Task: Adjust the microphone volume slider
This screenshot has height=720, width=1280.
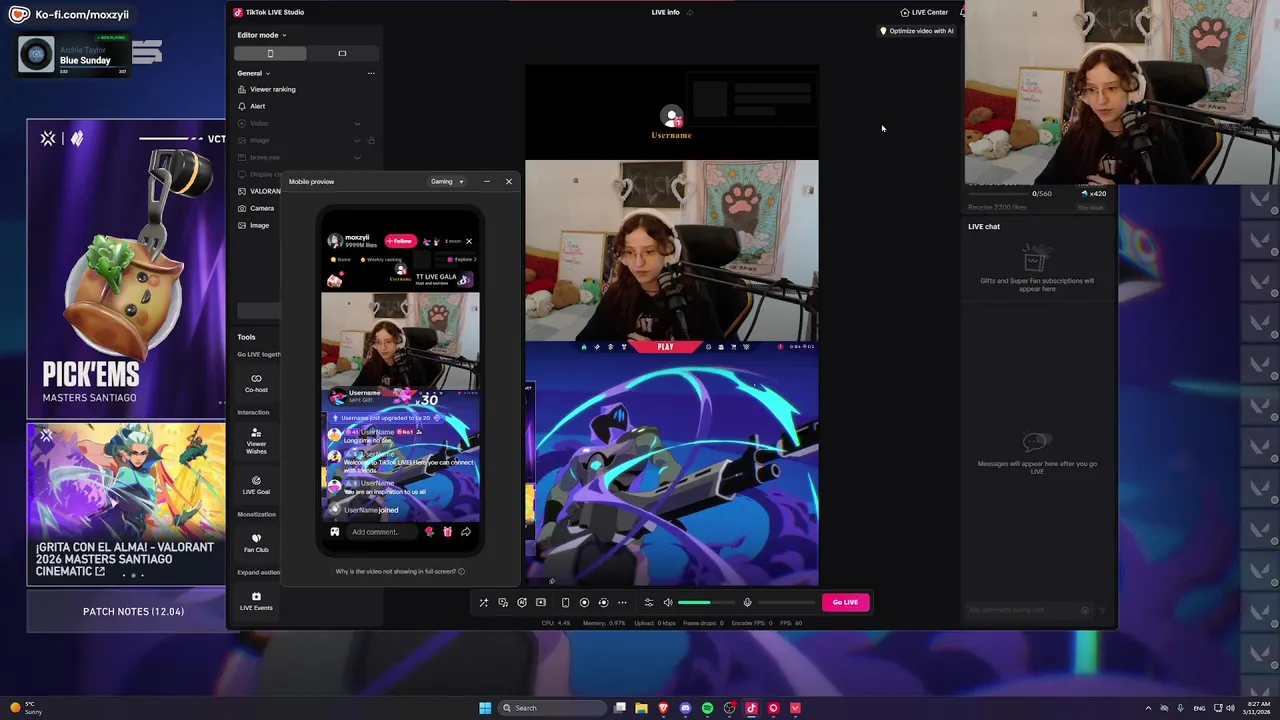Action: (786, 602)
